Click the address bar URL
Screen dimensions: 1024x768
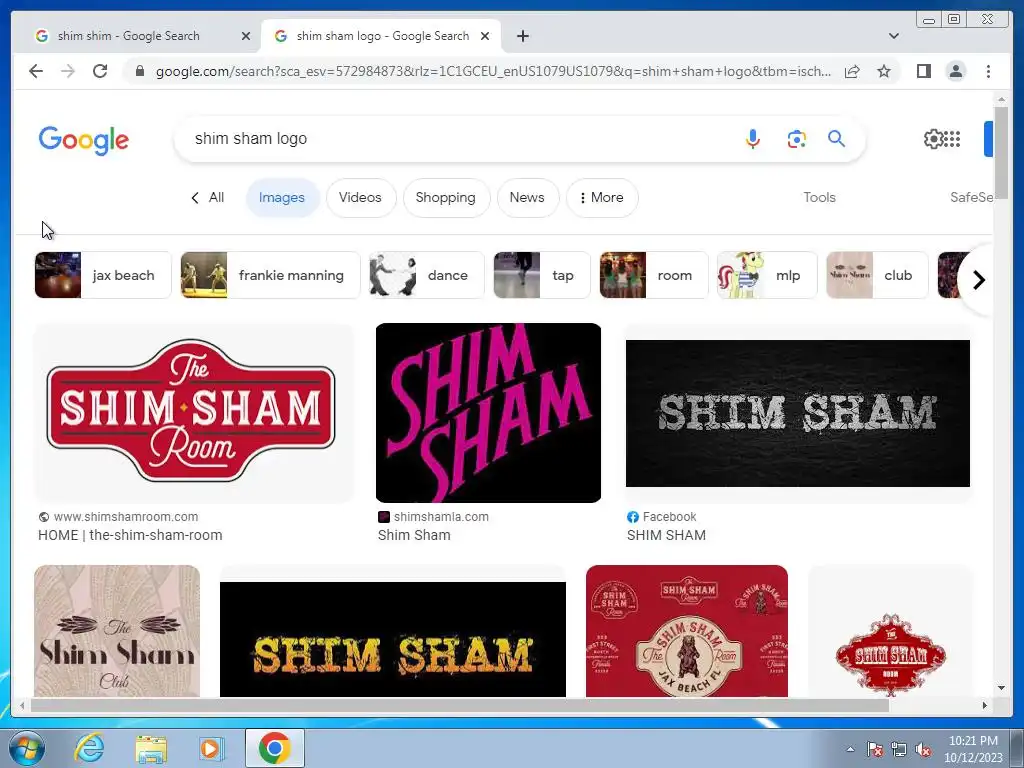tap(493, 71)
